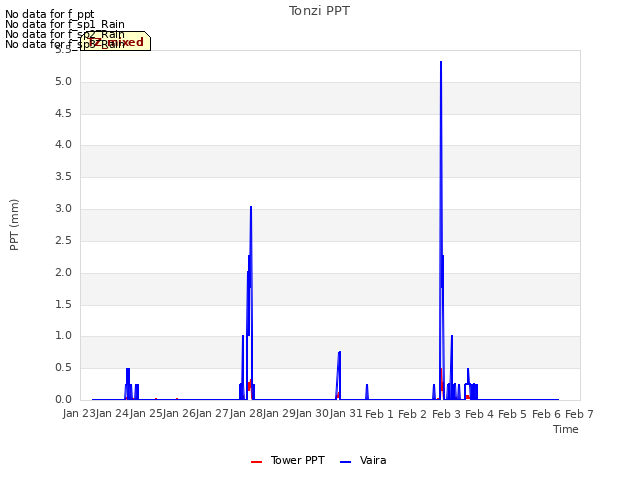Click the 5.0 y-axis tick label
This screenshot has height=480, width=640.
click(x=63, y=82)
